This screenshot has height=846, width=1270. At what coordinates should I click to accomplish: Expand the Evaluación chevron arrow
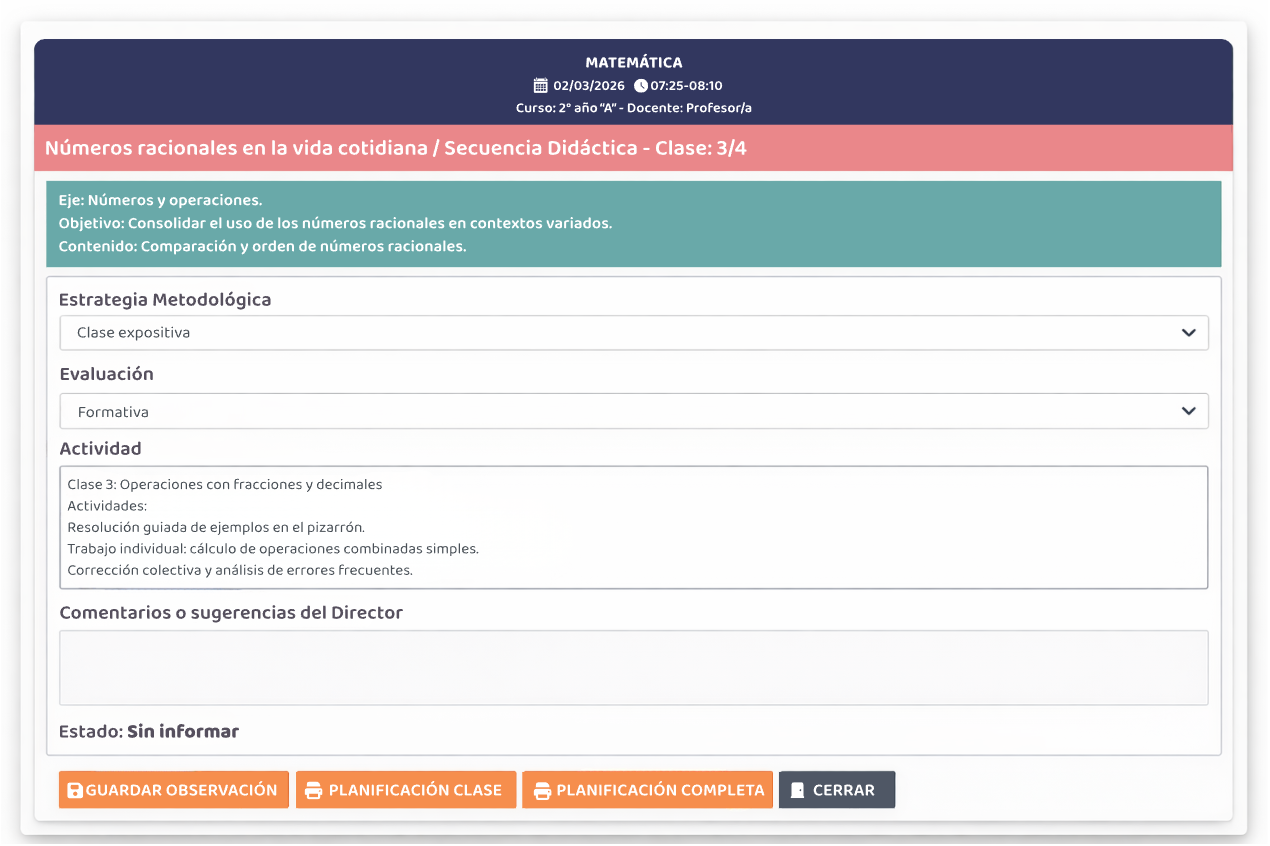tap(1188, 411)
